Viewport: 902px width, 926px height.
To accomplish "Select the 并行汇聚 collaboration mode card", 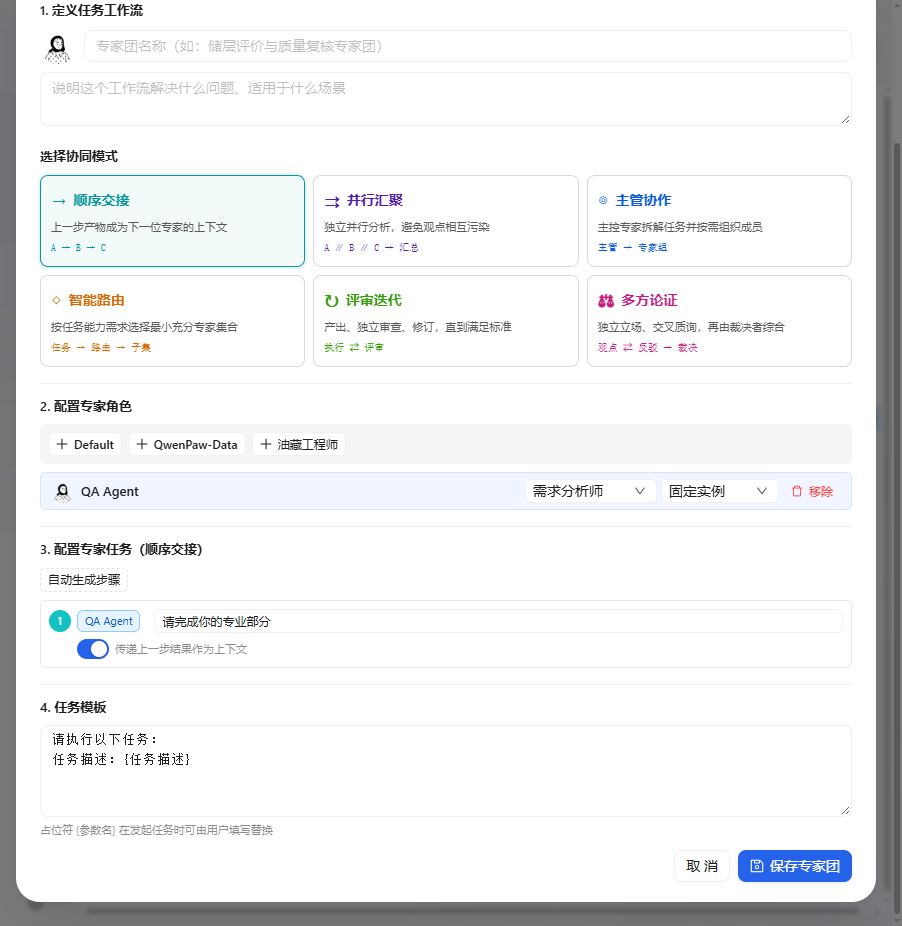I will point(445,221).
